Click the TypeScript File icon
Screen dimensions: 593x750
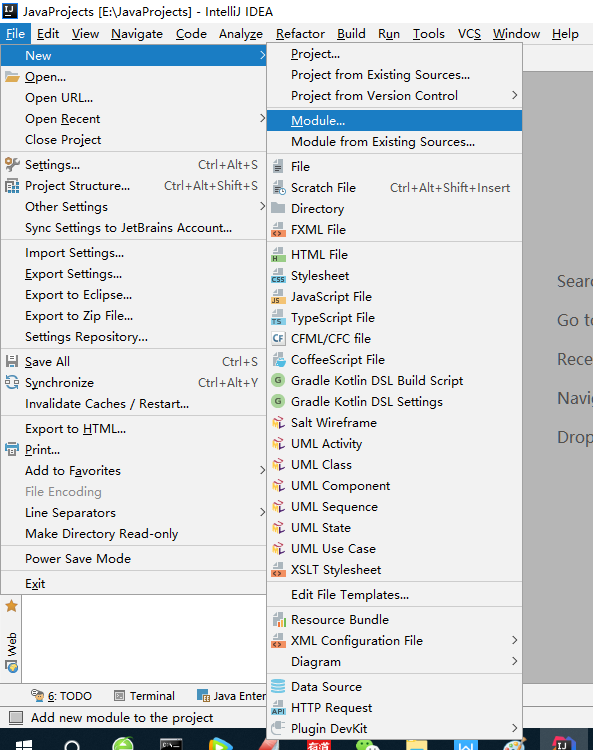[278, 318]
